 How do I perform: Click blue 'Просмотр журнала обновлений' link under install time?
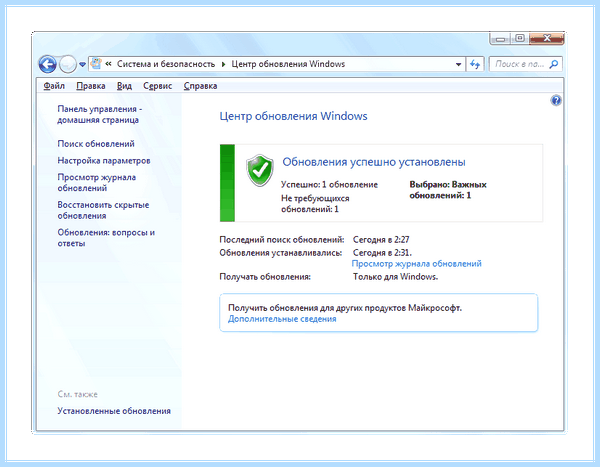[x=416, y=263]
